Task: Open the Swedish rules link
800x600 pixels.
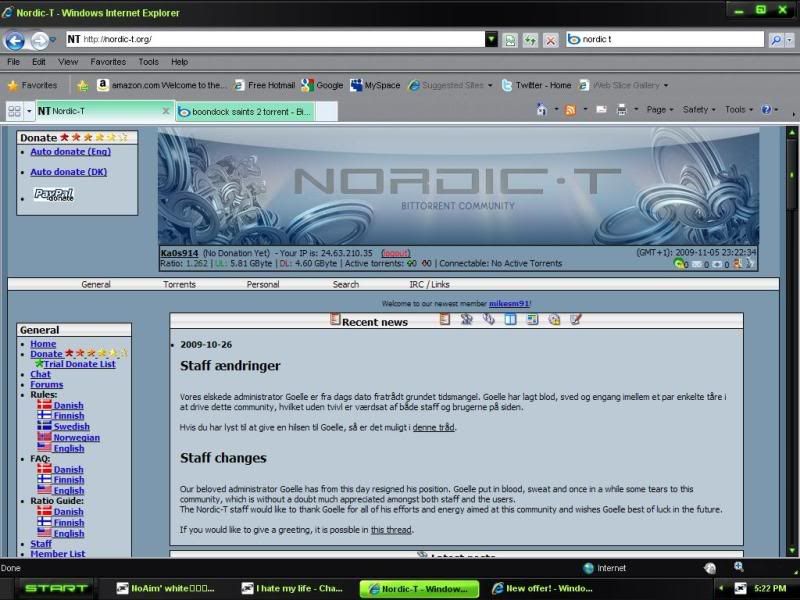Action: click(71, 427)
